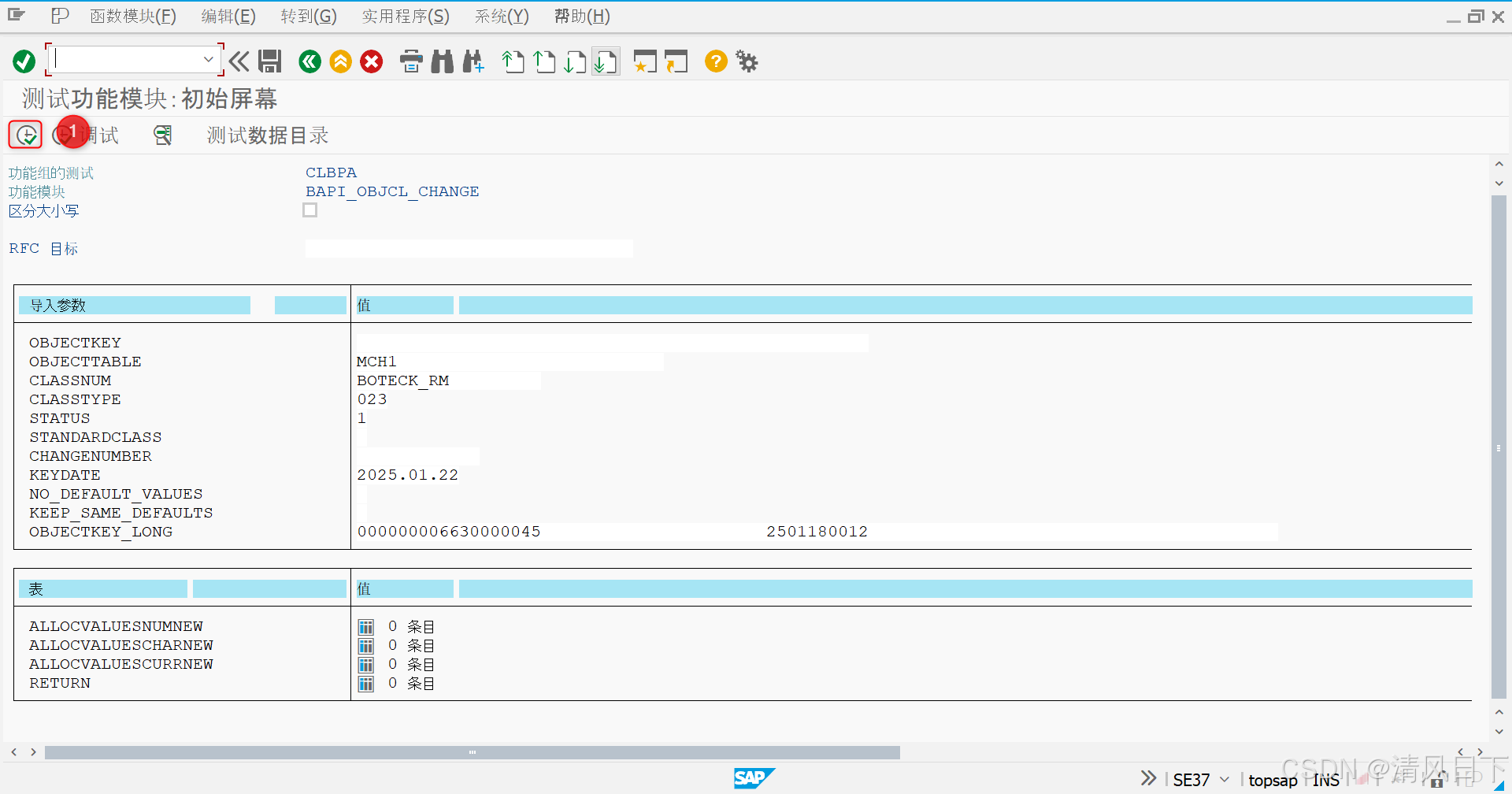The width and height of the screenshot is (1512, 794).
Task: Click the topsap entry in status bar
Action: [1273, 780]
